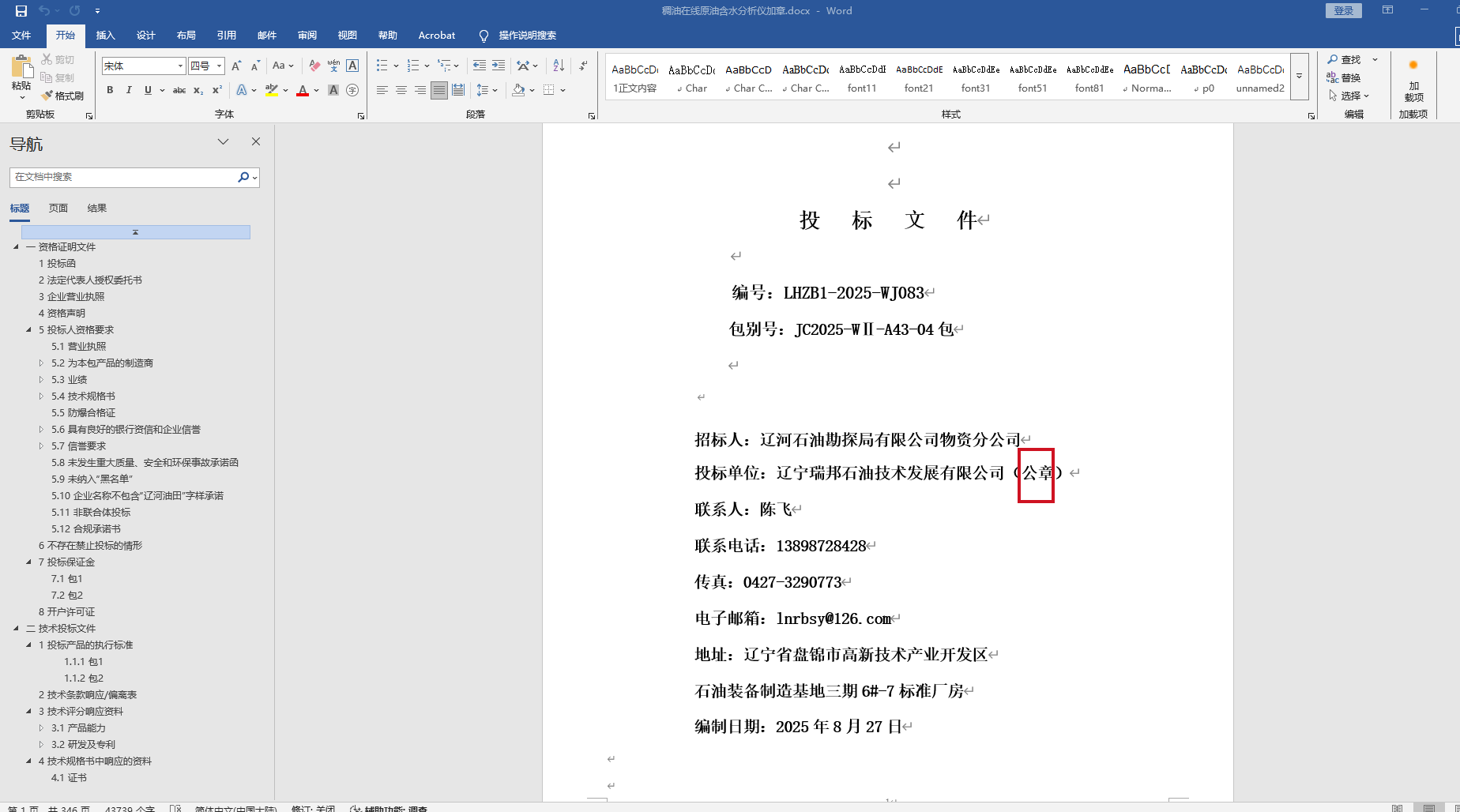Expand the 3.1 产品能力 heading
Image resolution: width=1460 pixels, height=812 pixels.
pos(41,728)
